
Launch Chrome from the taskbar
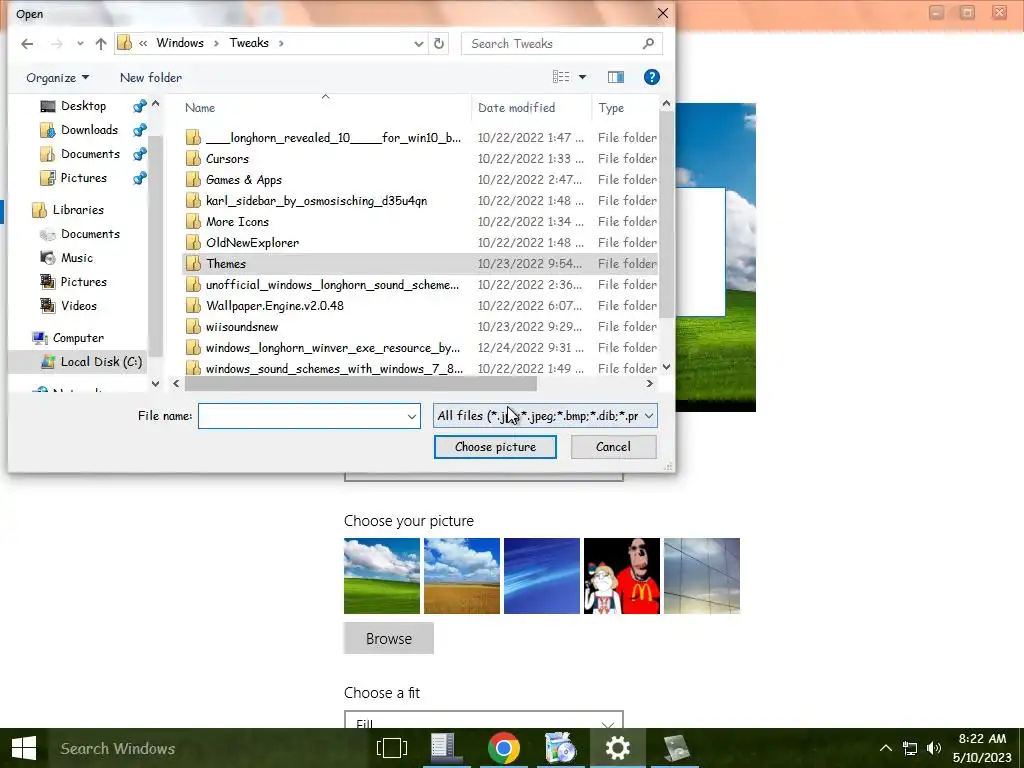(504, 748)
